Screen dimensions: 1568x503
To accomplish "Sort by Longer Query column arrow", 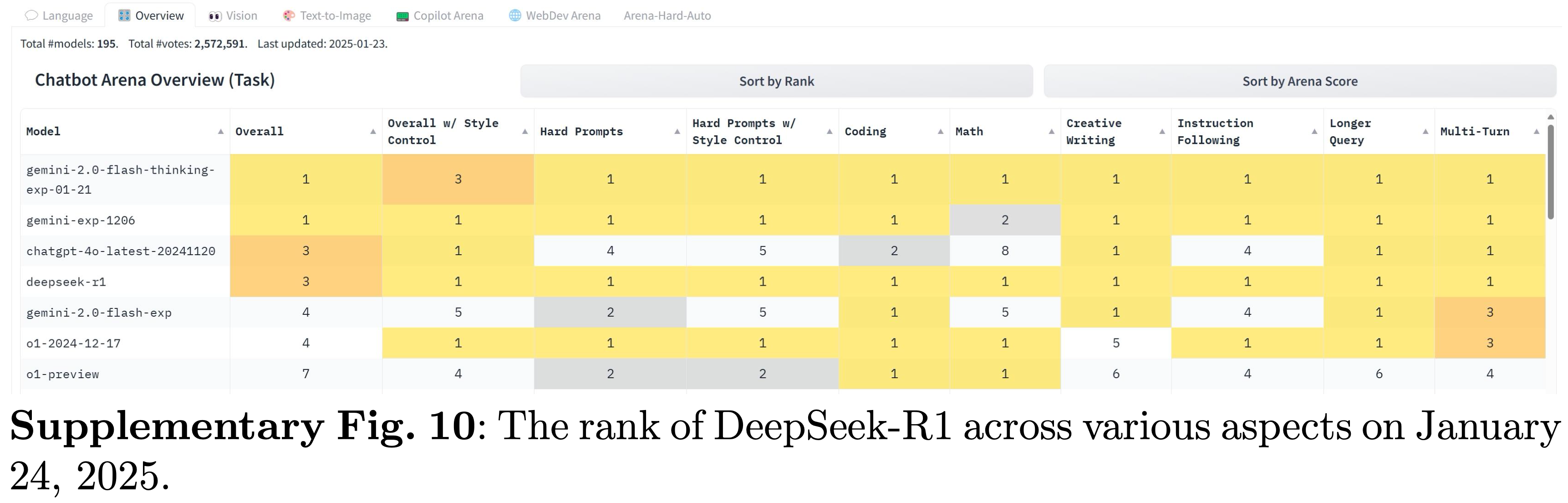I will coord(1425,132).
